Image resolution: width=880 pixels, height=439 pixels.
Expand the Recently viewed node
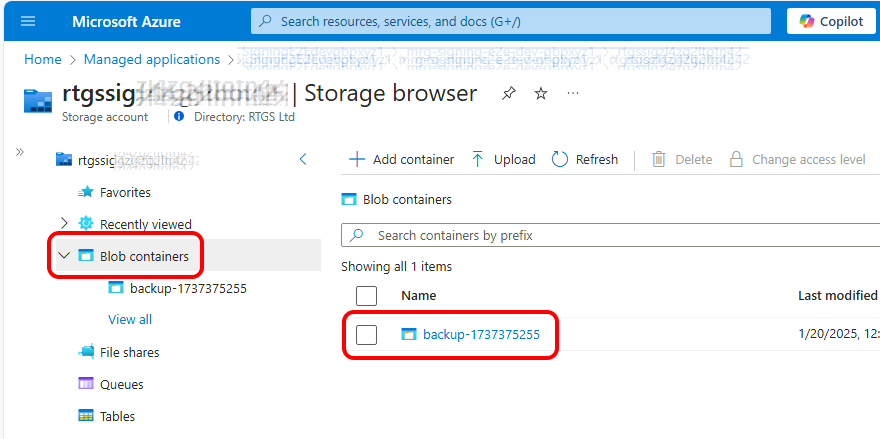coord(63,224)
